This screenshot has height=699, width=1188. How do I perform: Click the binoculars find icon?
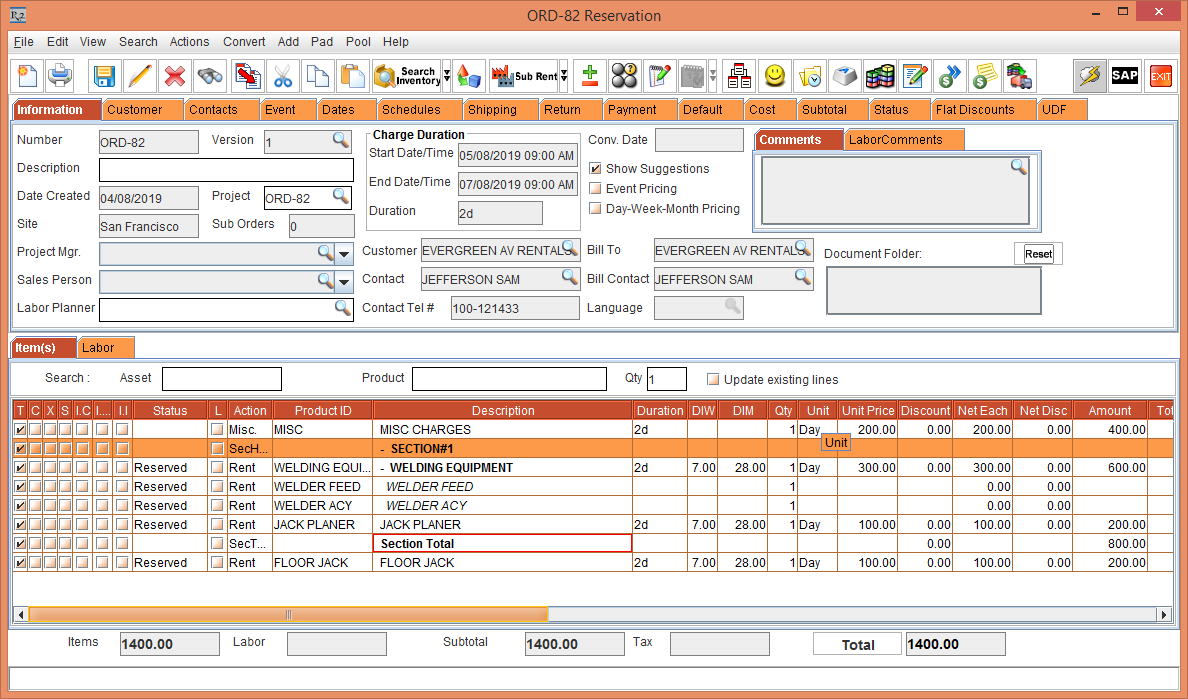point(209,76)
